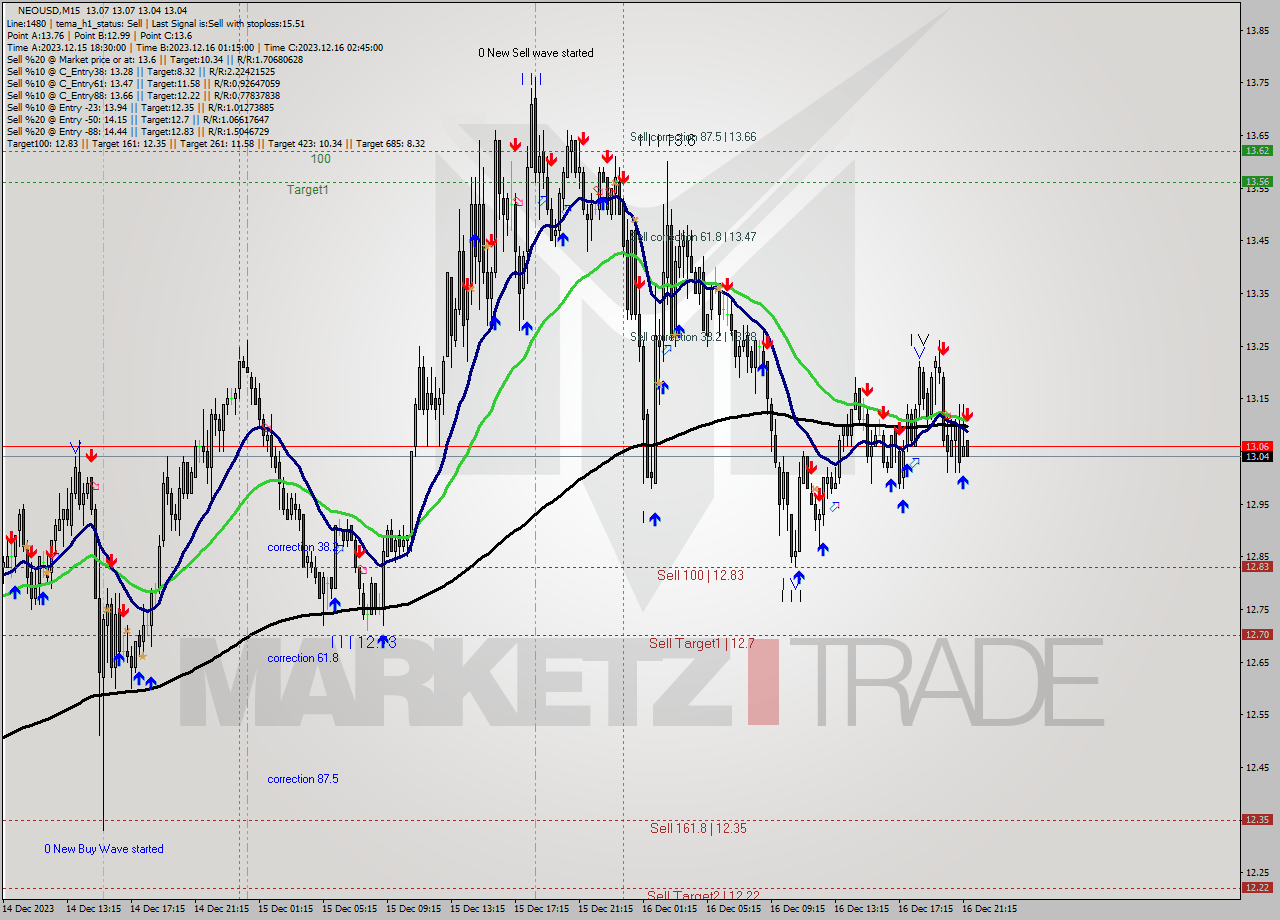Click the '15 Dec 01:15' time label
The width and height of the screenshot is (1280, 920).
click(x=286, y=909)
